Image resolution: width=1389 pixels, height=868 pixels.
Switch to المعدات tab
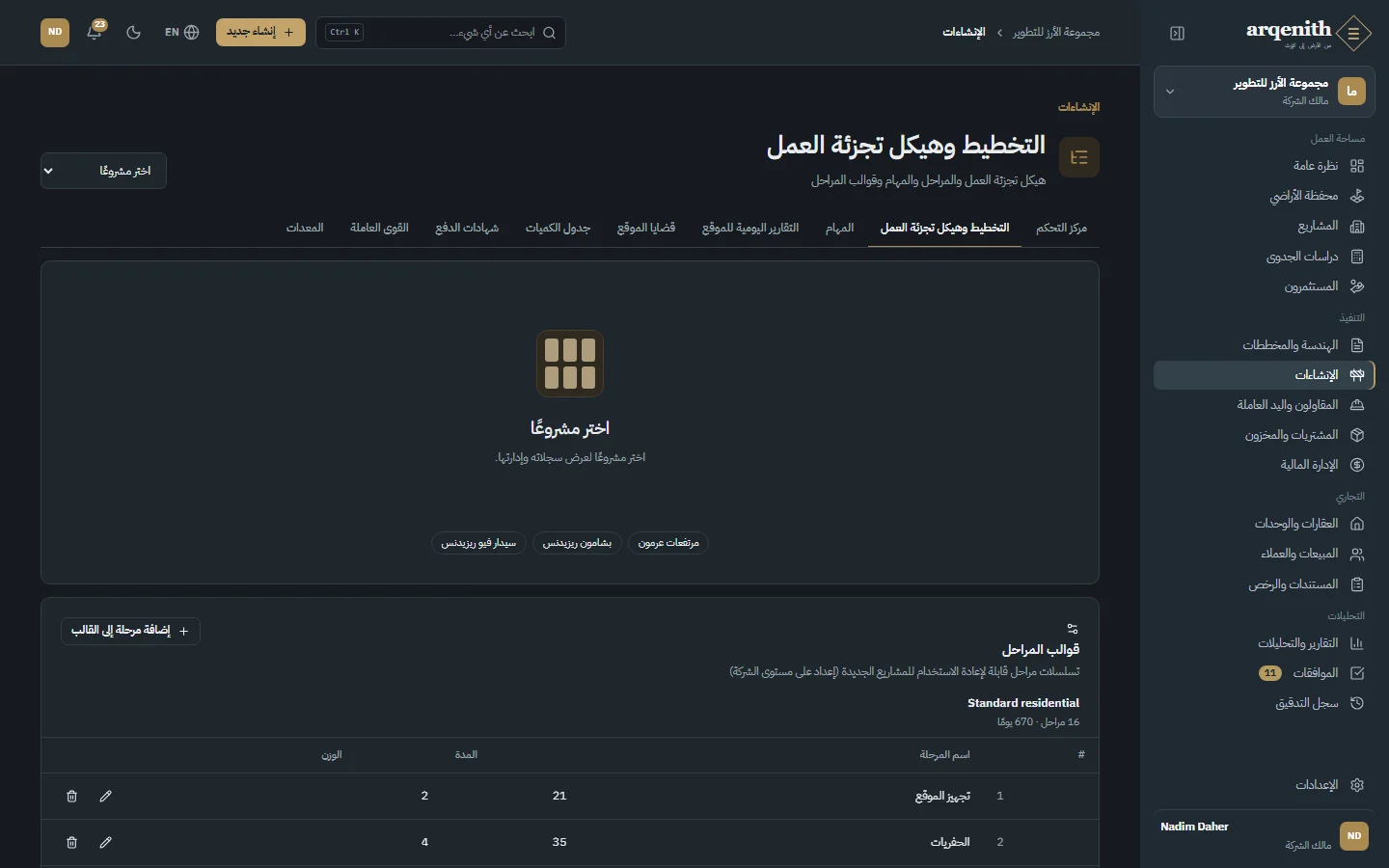pos(305,228)
